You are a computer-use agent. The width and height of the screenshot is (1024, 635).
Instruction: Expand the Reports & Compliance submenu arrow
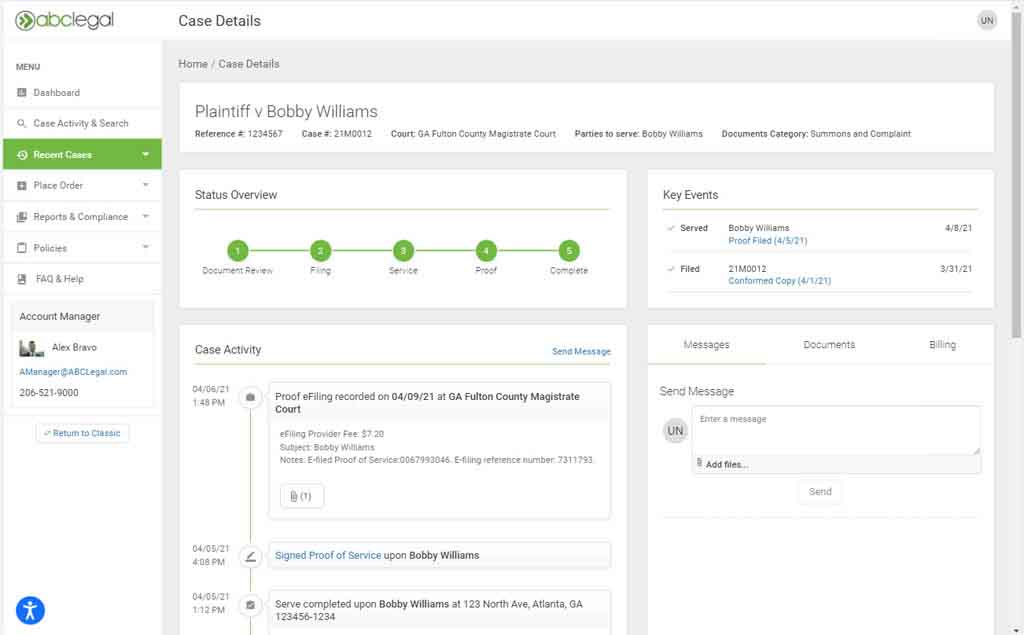pyautogui.click(x=146, y=216)
